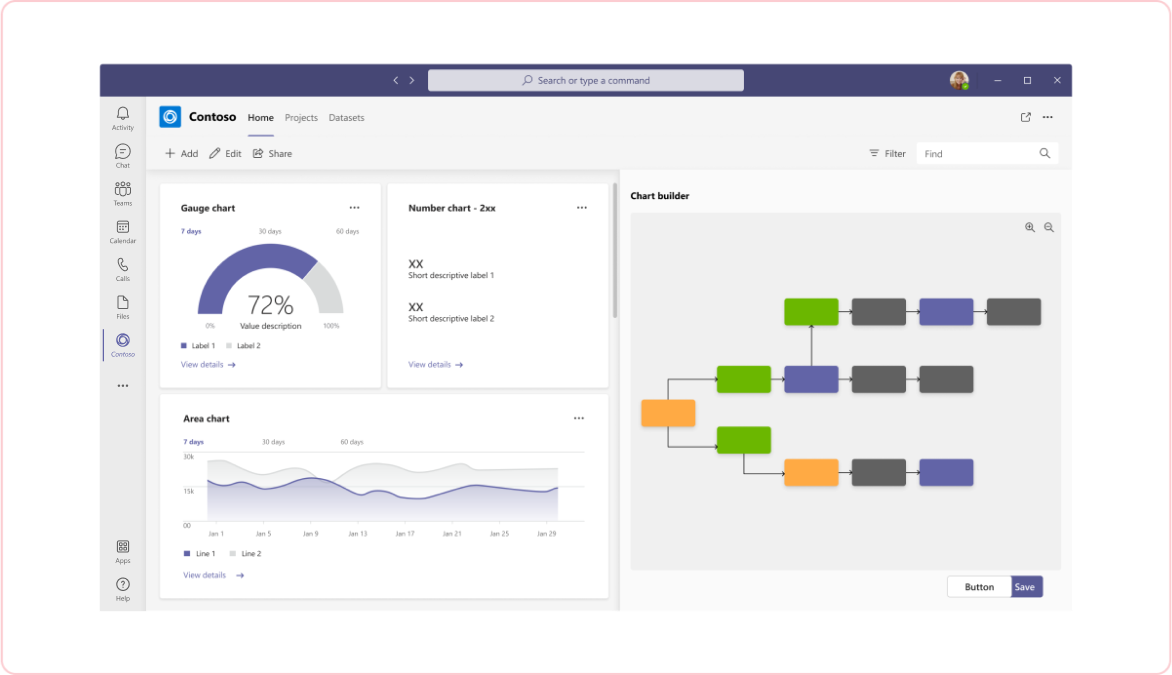1172x675 pixels.
Task: Pop out the app in new window
Action: click(1026, 117)
